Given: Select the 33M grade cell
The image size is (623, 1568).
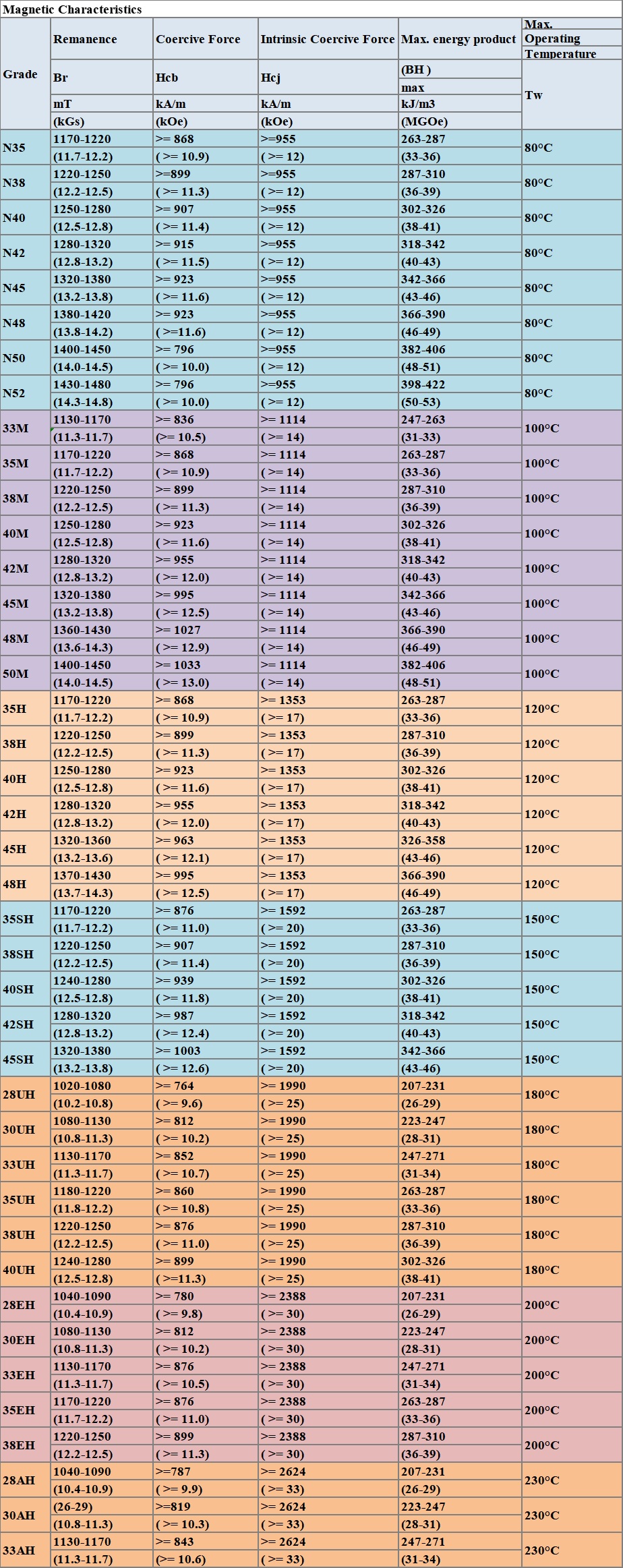Looking at the screenshot, I should 26,428.
